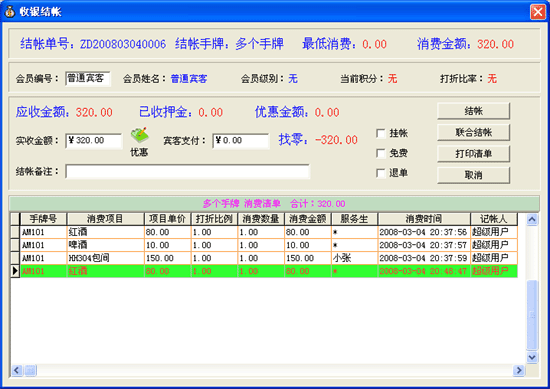Image resolution: width=550 pixels, height=389 pixels.
Task: Enable the 挂帐 checkbox
Action: tap(381, 133)
